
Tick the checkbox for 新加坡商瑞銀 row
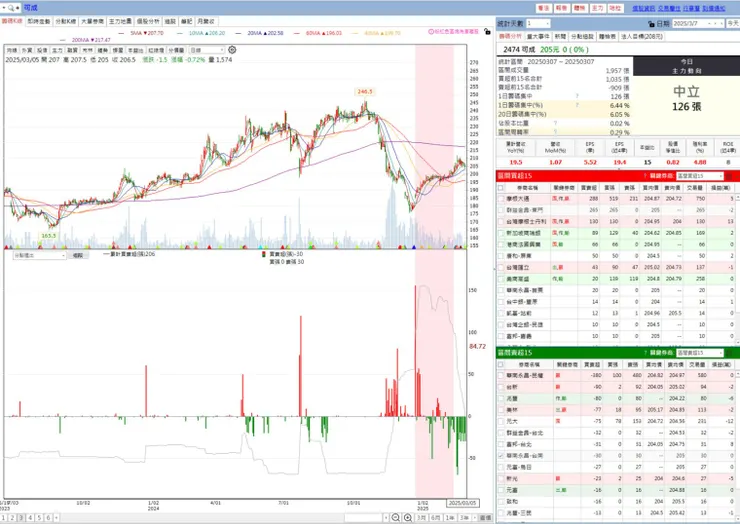tap(501, 233)
